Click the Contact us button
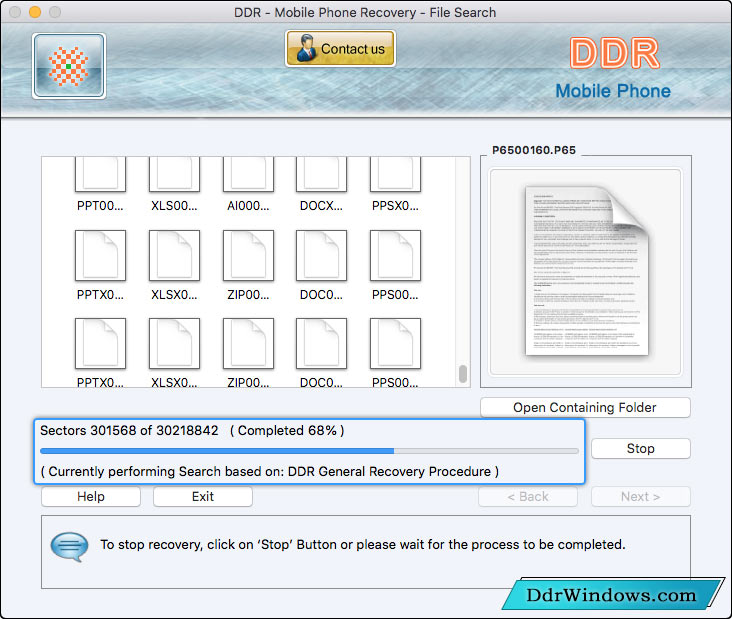This screenshot has width=732, height=619. [340, 49]
